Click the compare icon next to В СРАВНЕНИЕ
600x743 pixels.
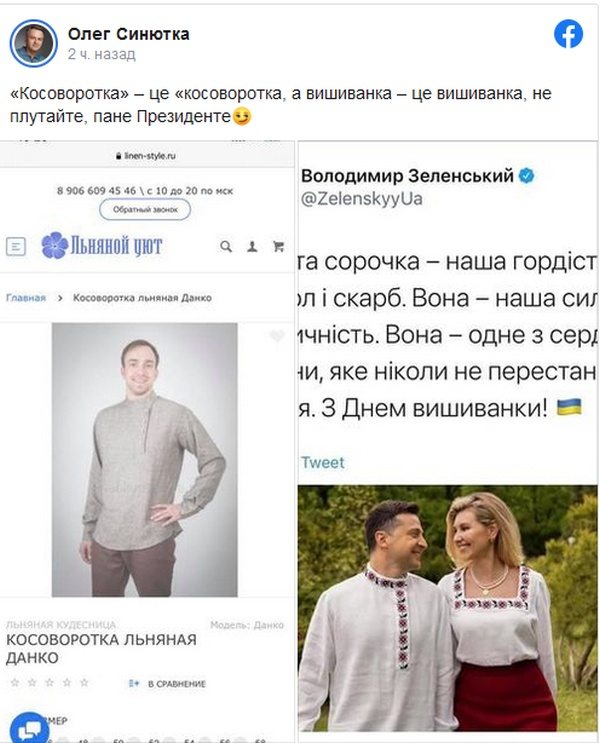tap(134, 683)
